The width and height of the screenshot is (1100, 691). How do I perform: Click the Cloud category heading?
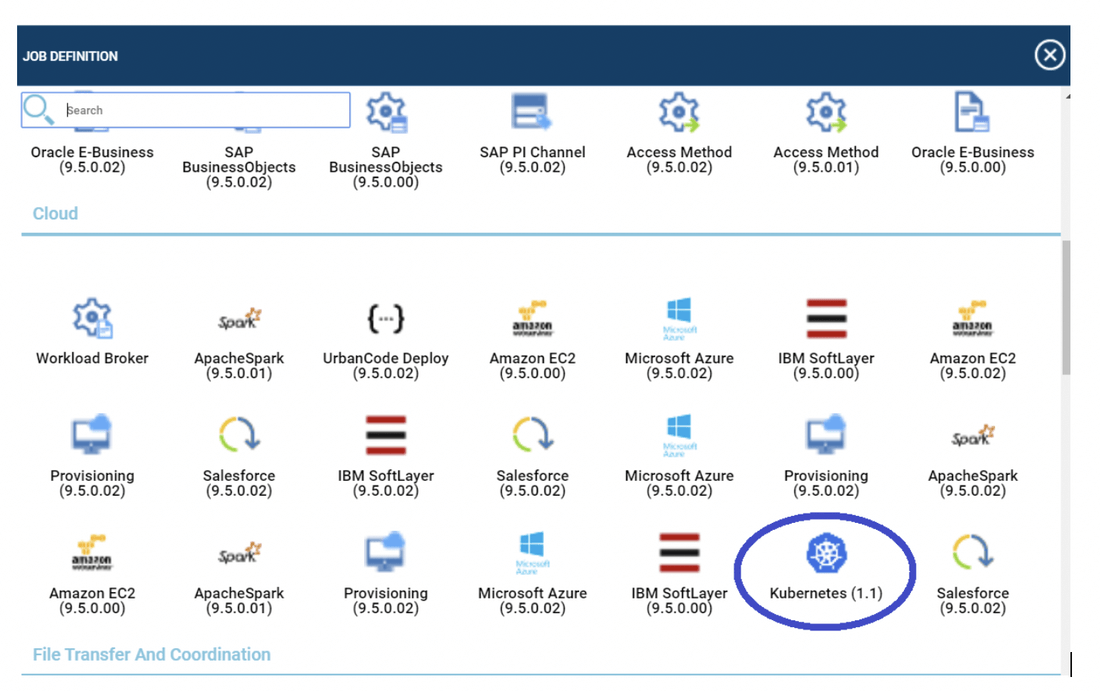pyautogui.click(x=55, y=213)
